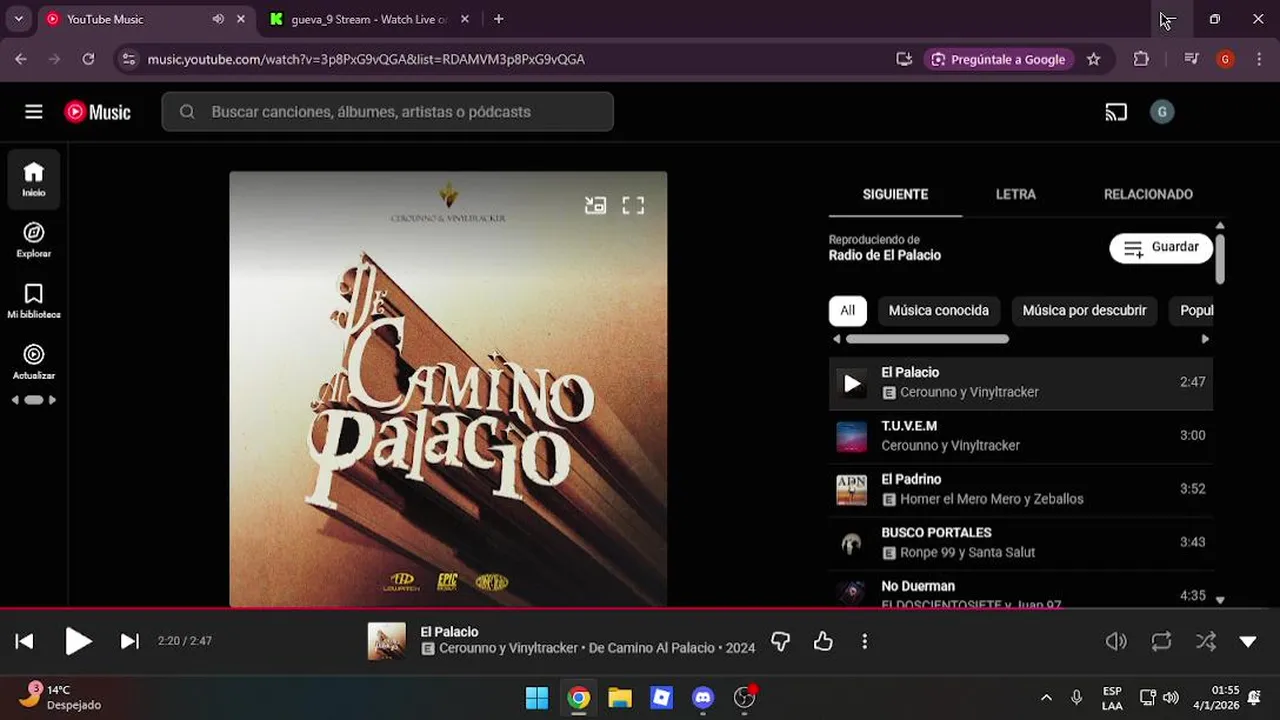Go to Inicio in sidebar
Image resolution: width=1280 pixels, height=720 pixels.
coord(34,179)
